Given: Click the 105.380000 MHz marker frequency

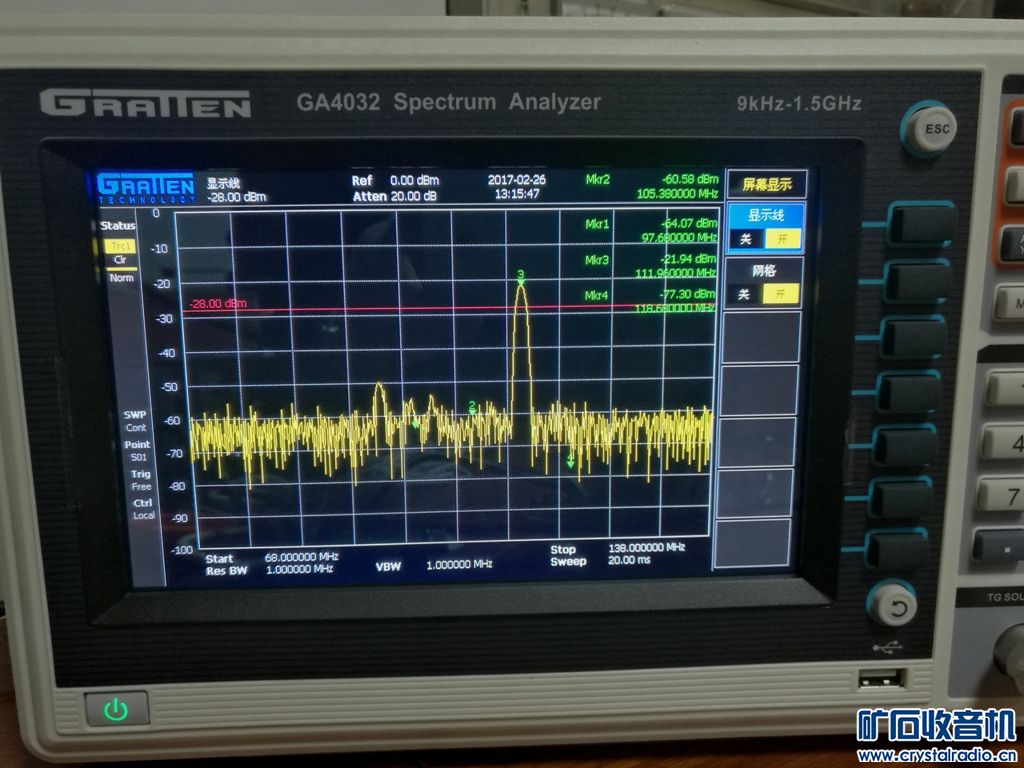Looking at the screenshot, I should [x=677, y=194].
